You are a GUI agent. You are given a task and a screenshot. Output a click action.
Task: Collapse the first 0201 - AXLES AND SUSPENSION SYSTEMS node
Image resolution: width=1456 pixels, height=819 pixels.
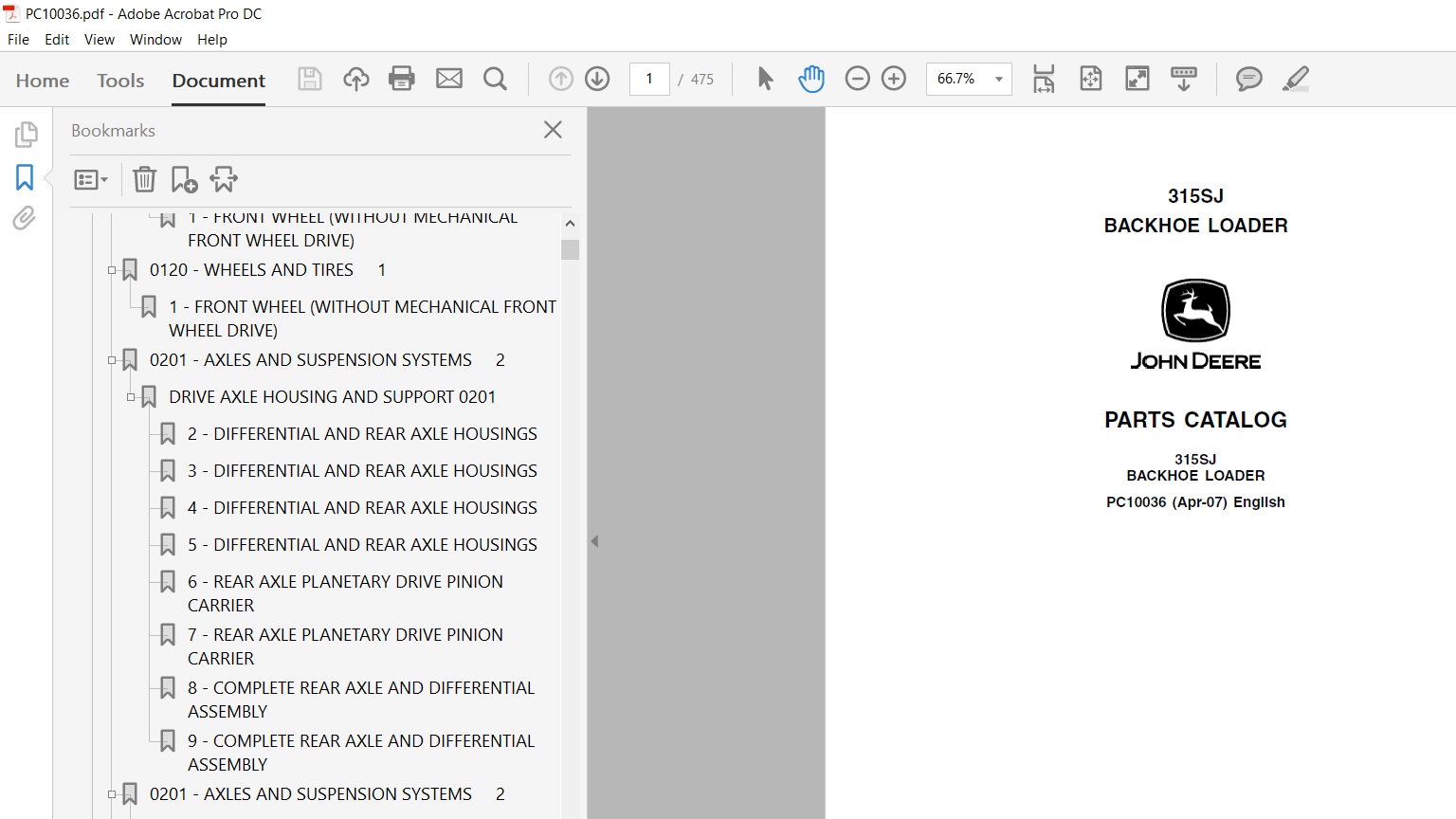pos(112,360)
